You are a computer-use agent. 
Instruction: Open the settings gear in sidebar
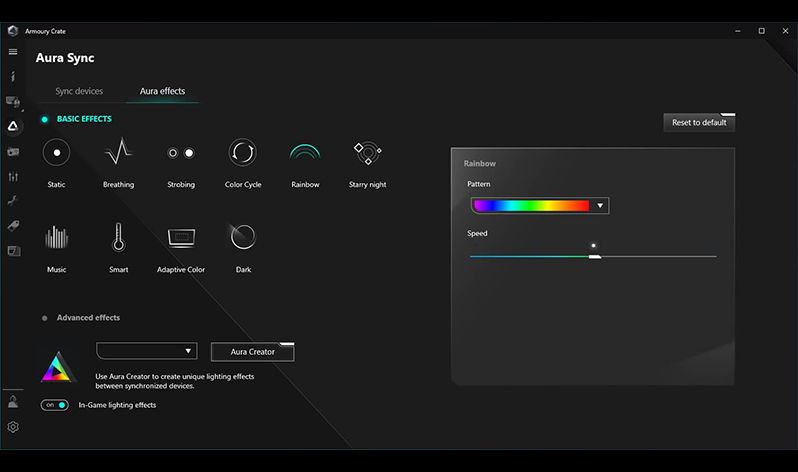pos(13,427)
